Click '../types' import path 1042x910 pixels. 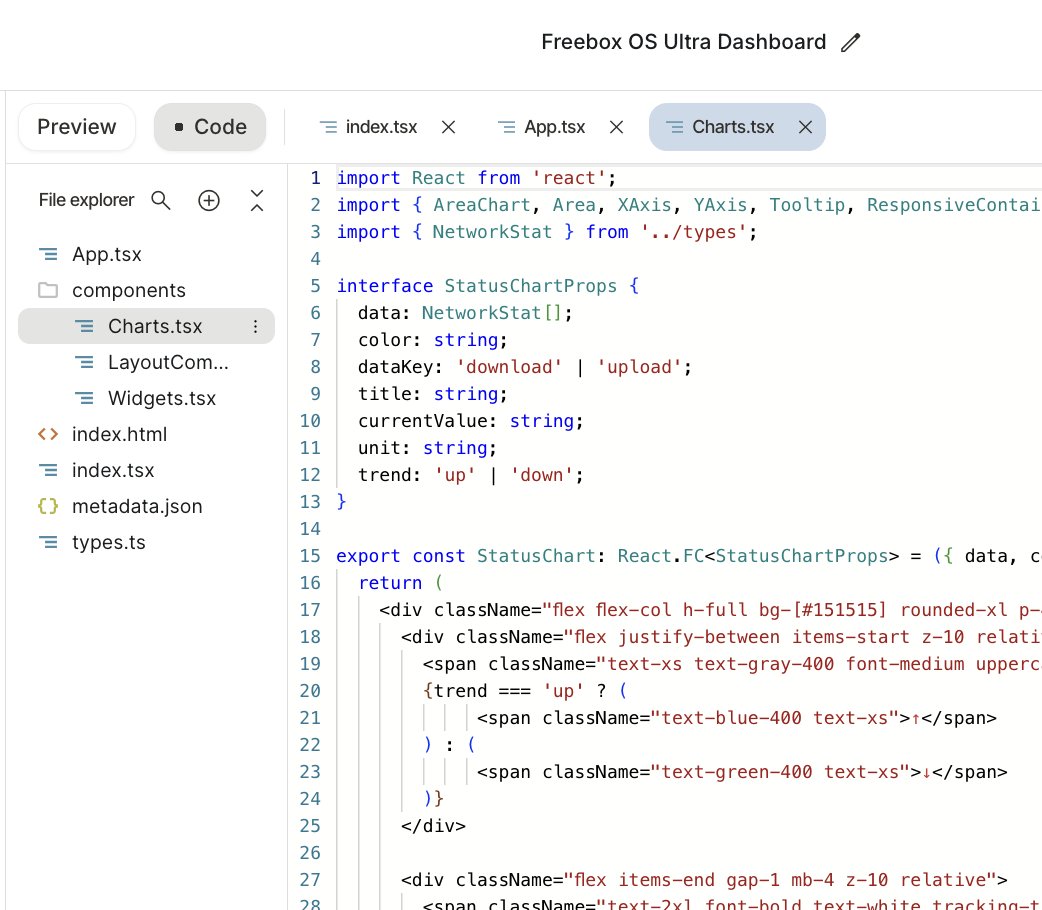[x=693, y=232]
